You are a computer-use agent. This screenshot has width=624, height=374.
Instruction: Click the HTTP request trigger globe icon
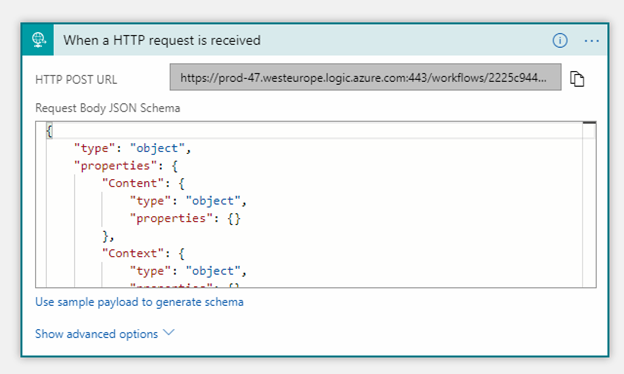38,40
